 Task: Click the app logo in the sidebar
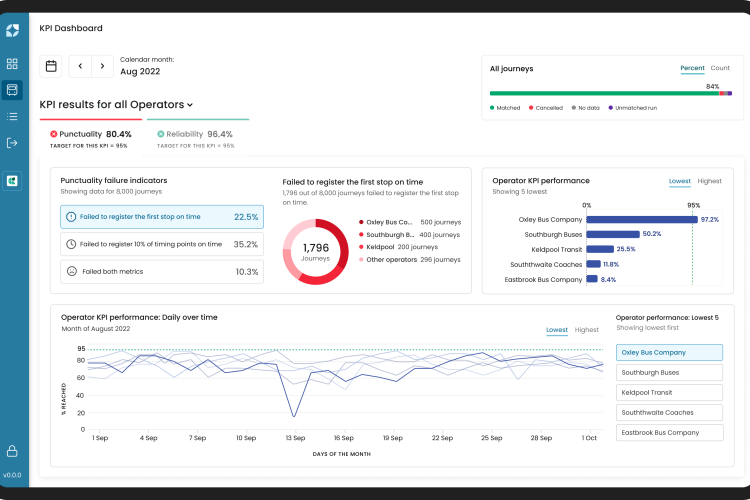click(12, 31)
